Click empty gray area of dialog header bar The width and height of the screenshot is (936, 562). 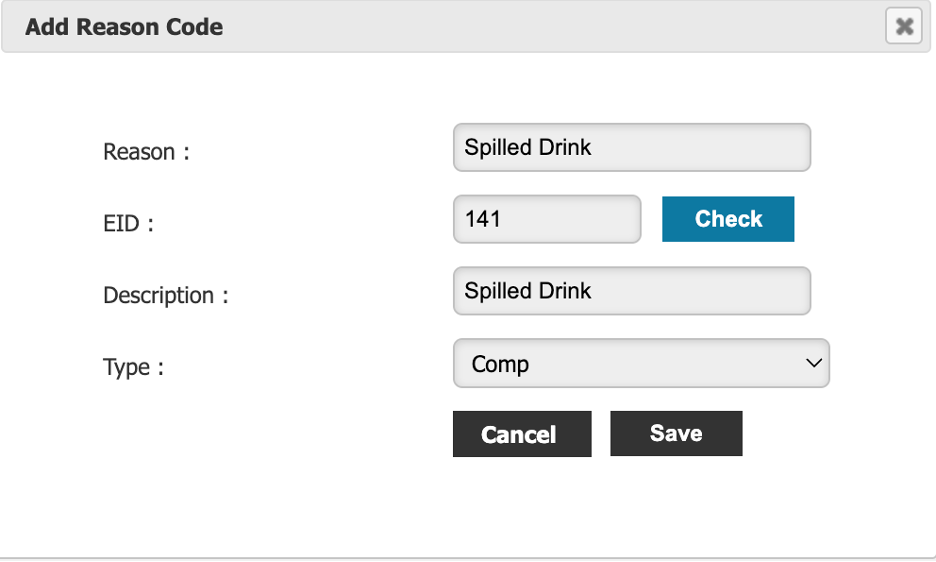[537, 27]
